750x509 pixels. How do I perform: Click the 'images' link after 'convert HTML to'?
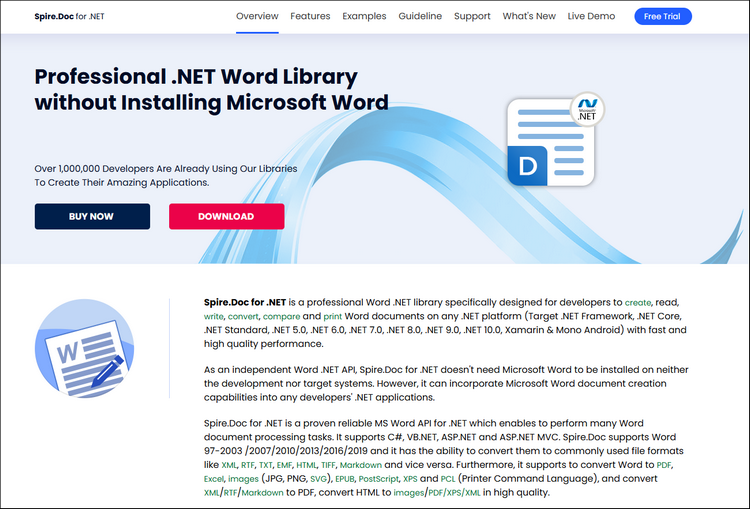408,493
